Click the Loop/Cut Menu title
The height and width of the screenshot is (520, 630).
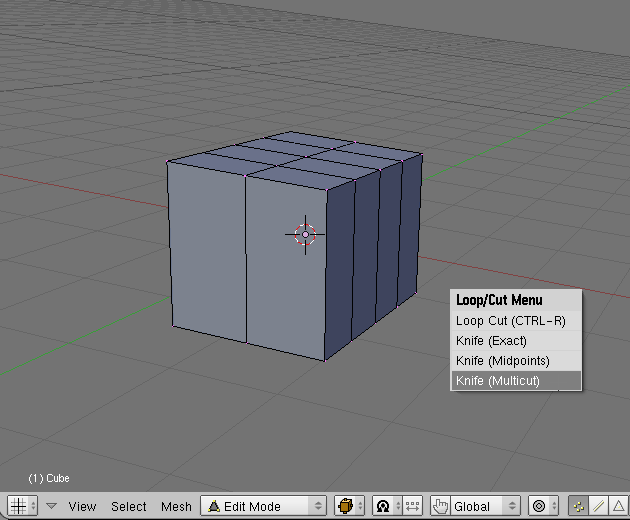click(499, 300)
